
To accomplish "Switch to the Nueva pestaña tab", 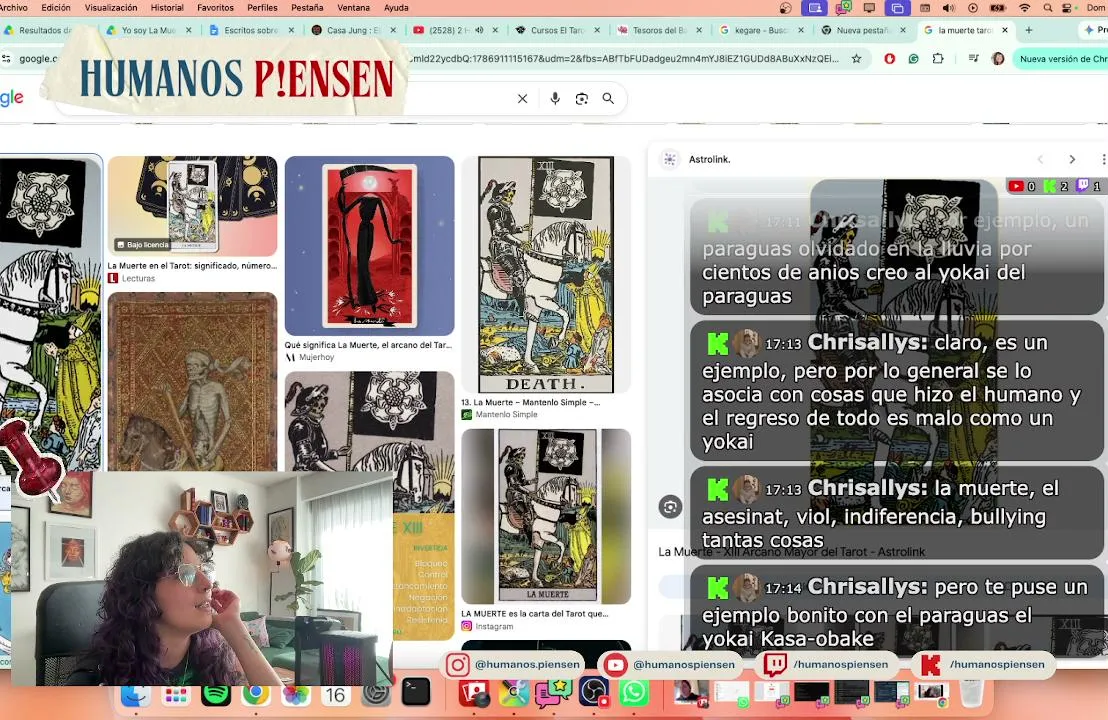I will point(862,30).
